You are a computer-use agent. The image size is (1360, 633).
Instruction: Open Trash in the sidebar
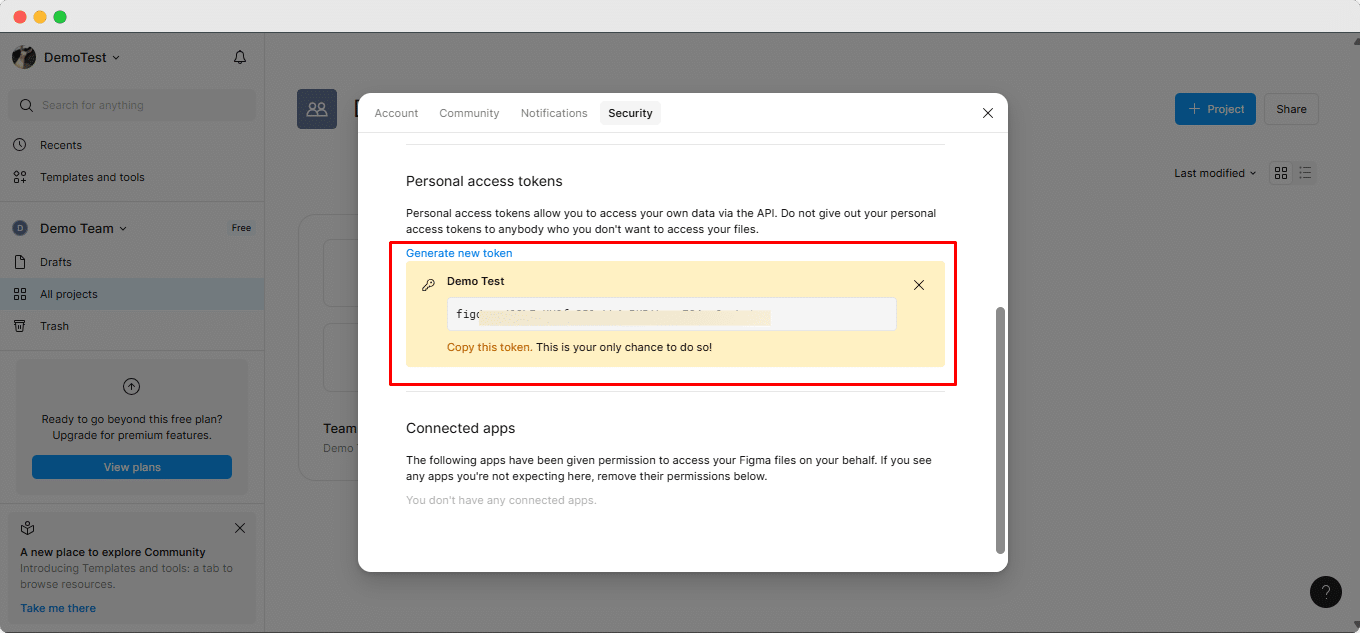click(x=55, y=326)
